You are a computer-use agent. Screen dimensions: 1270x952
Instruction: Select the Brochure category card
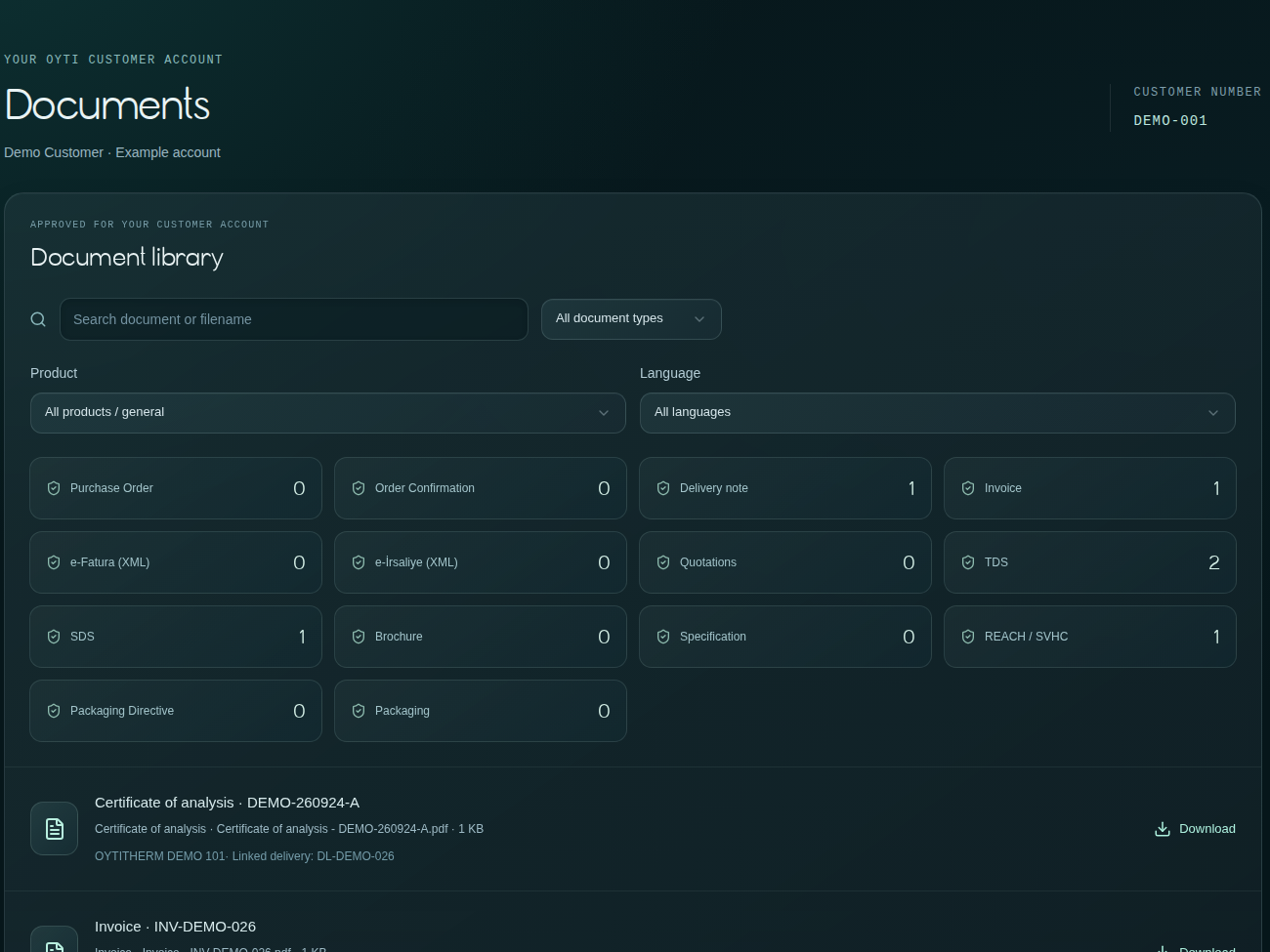click(481, 637)
